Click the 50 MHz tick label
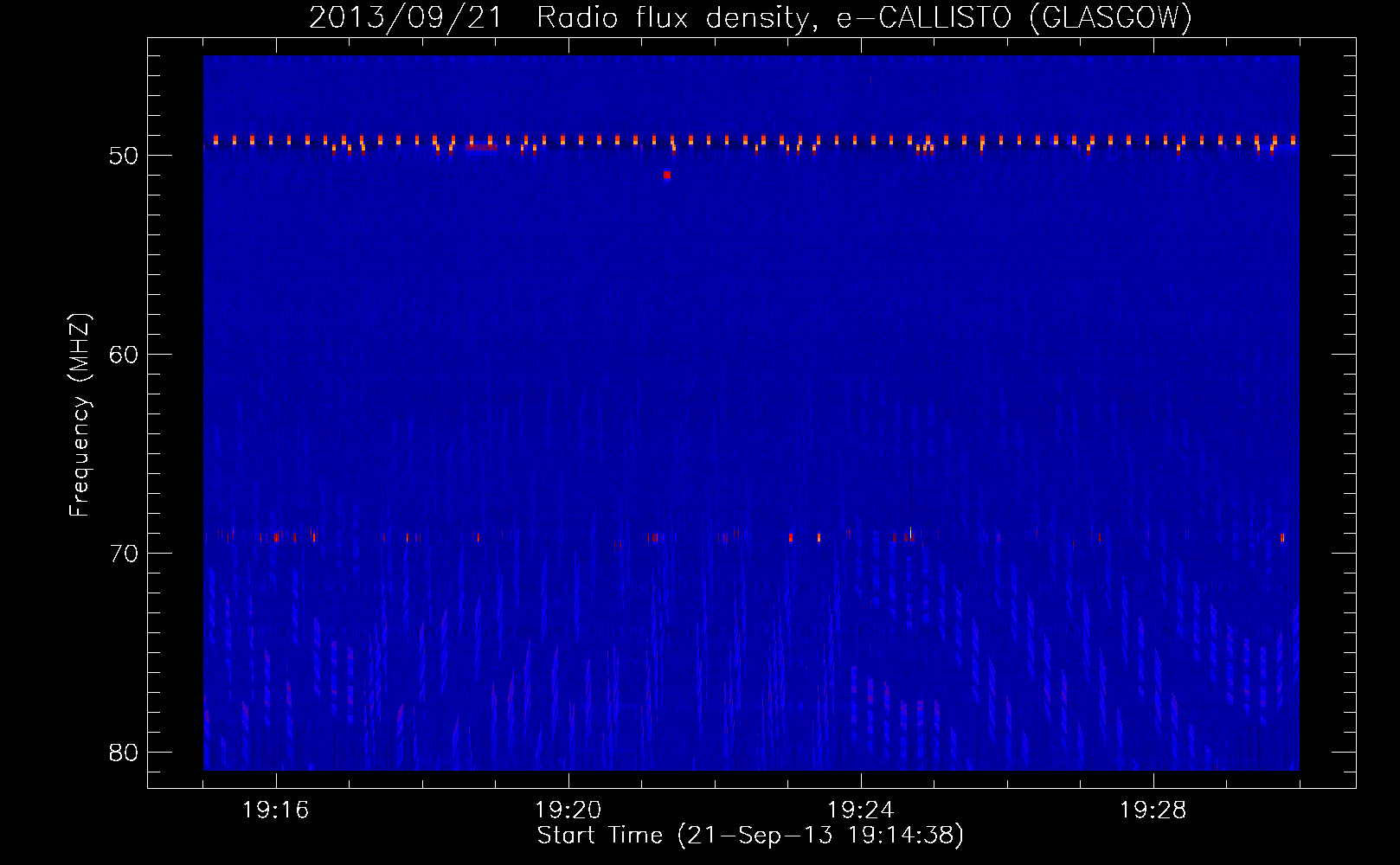This screenshot has width=1400, height=865. (124, 156)
